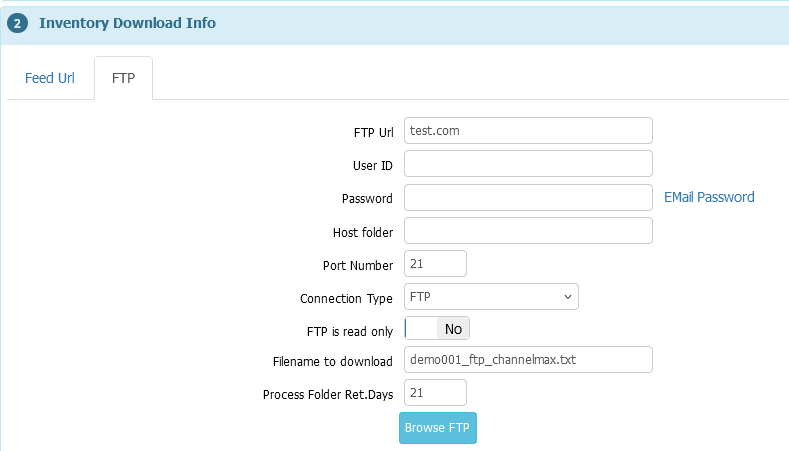Select the FTP tab
Screen dimensions: 789x451
(123, 78)
